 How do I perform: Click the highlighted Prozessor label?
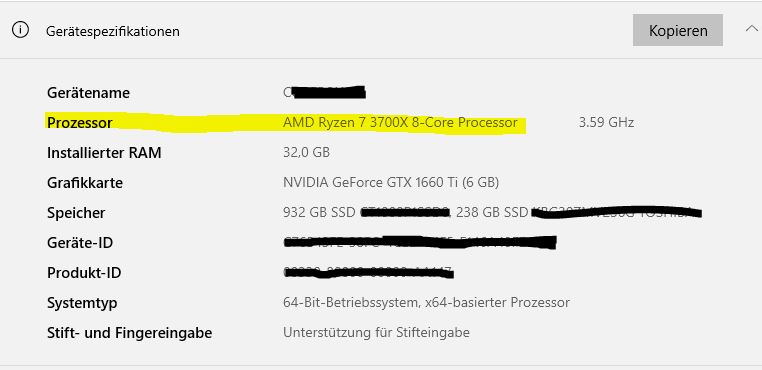[80, 123]
